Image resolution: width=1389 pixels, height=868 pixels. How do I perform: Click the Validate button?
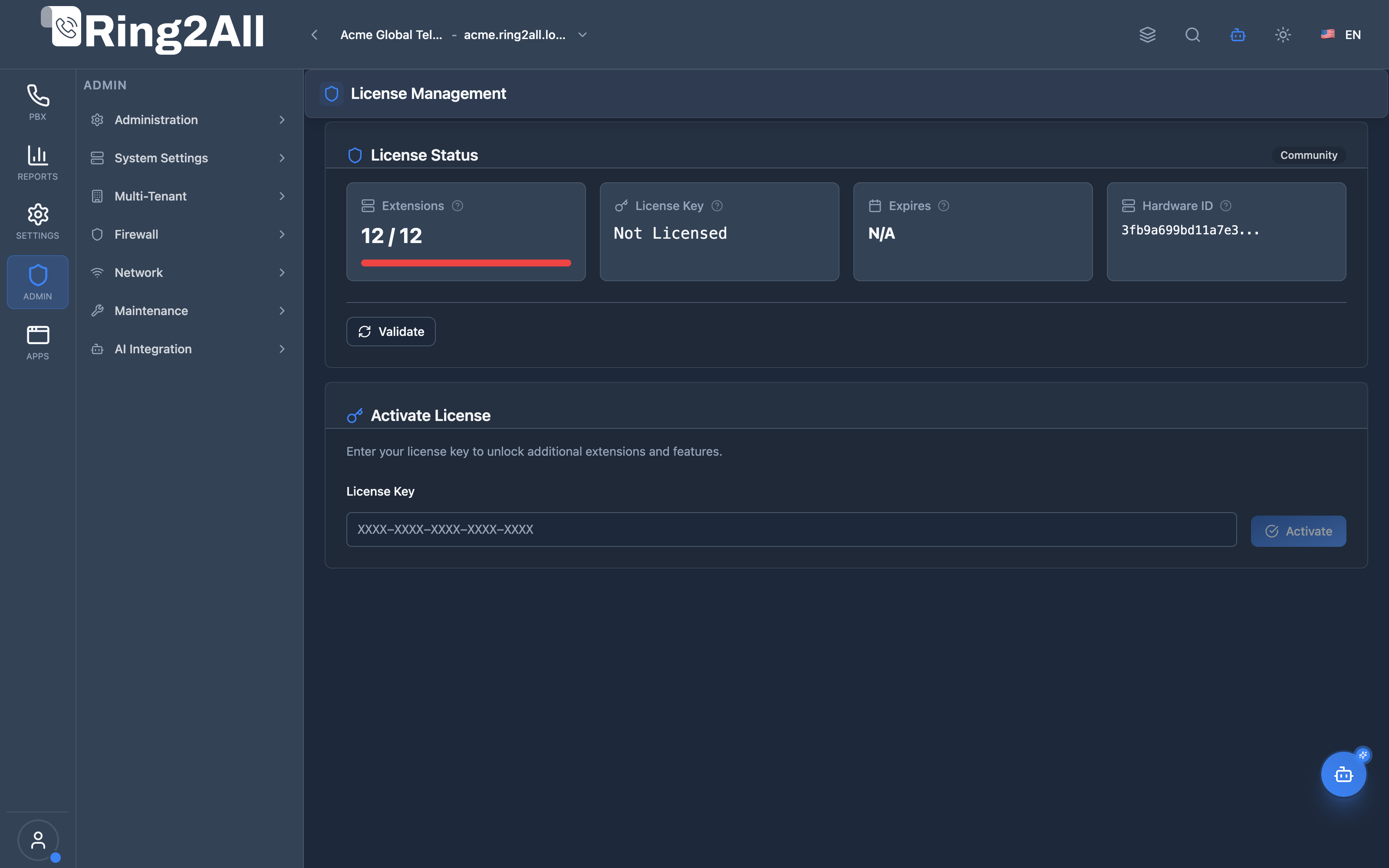(x=391, y=331)
